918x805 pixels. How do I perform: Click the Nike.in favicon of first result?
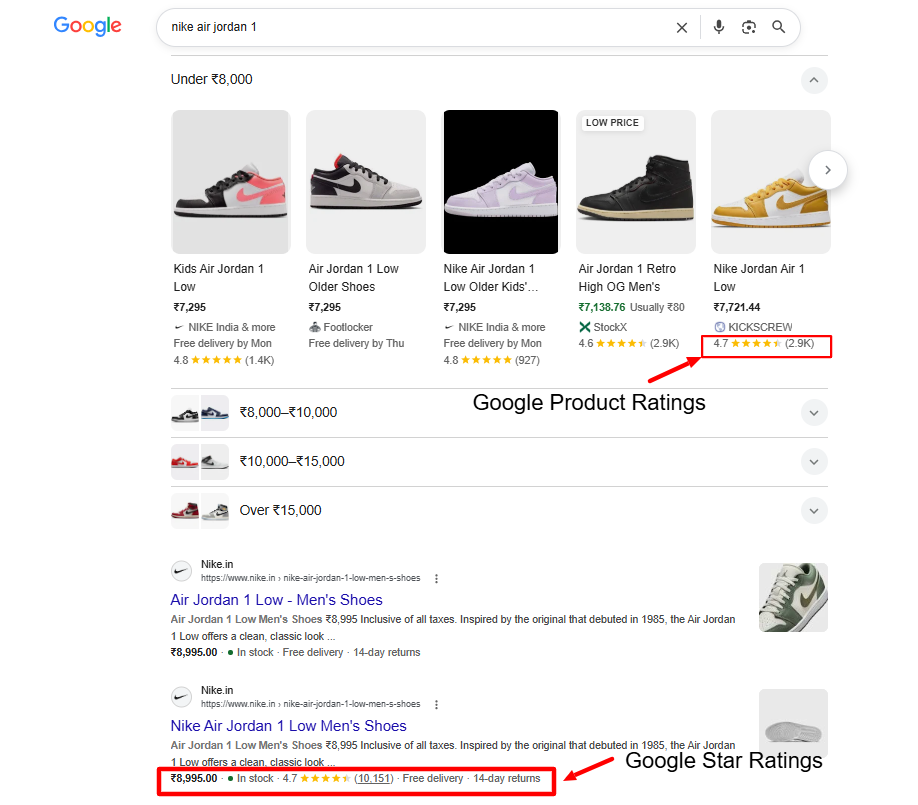pos(181,571)
